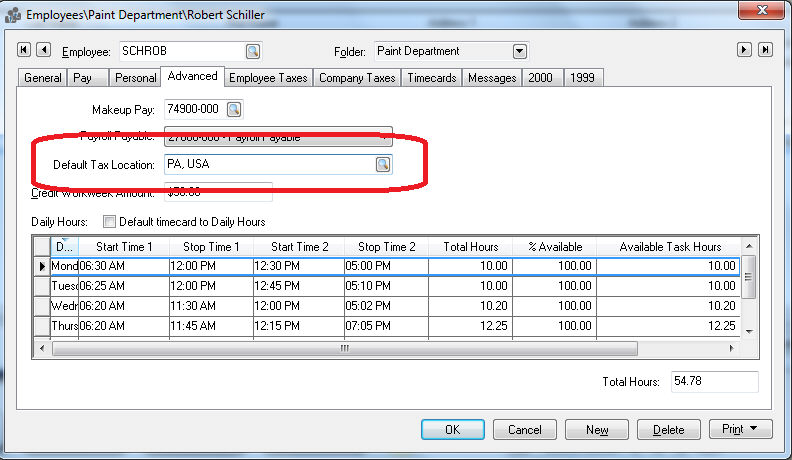Go to last employee record arrow
Screen dimensions: 792x460
[765, 50]
